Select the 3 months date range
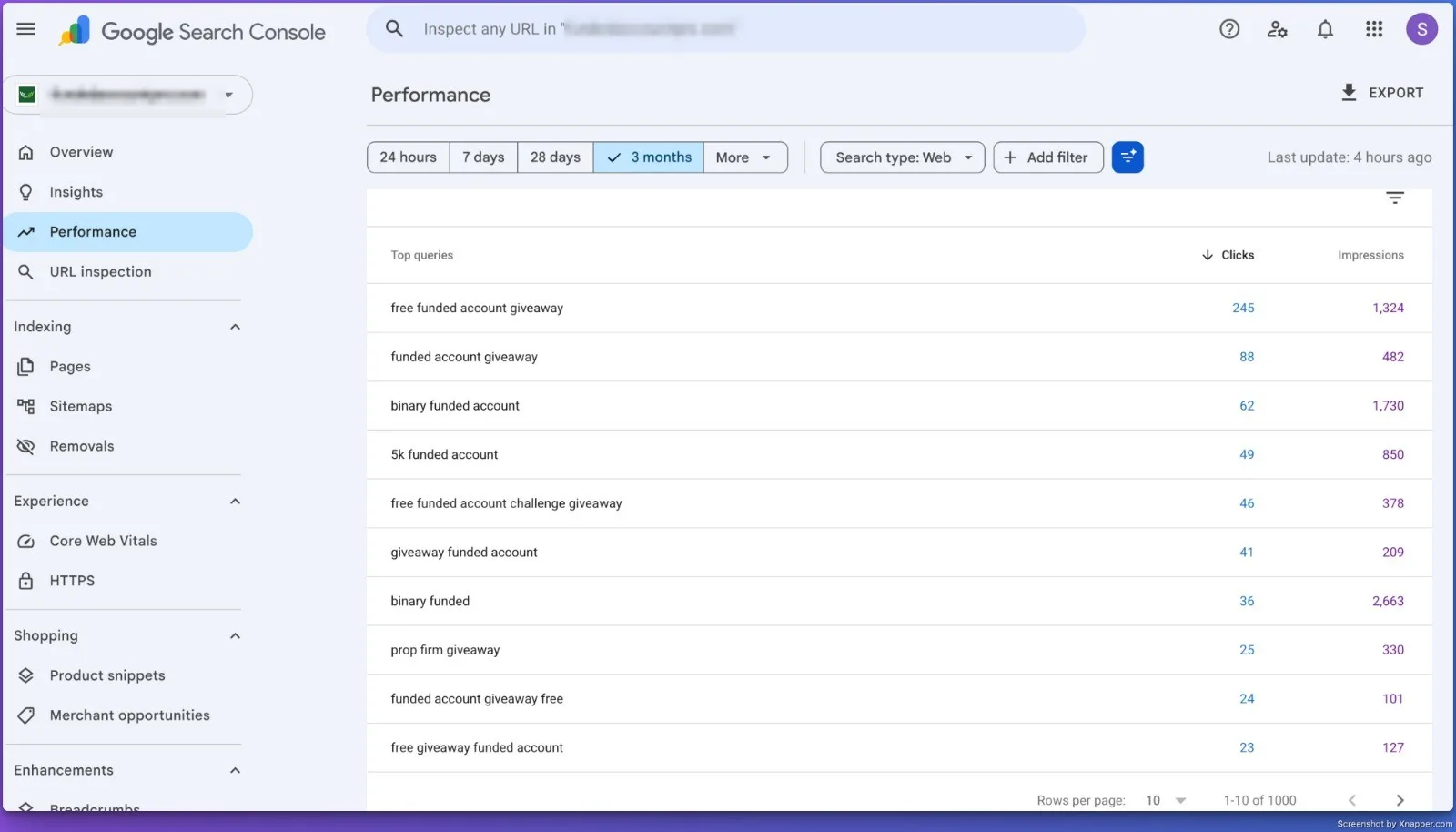 point(648,157)
